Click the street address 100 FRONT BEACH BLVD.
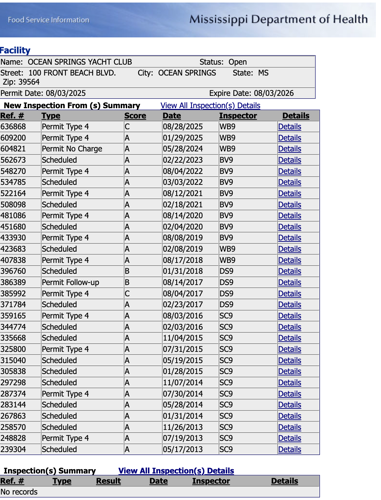 click(x=72, y=73)
